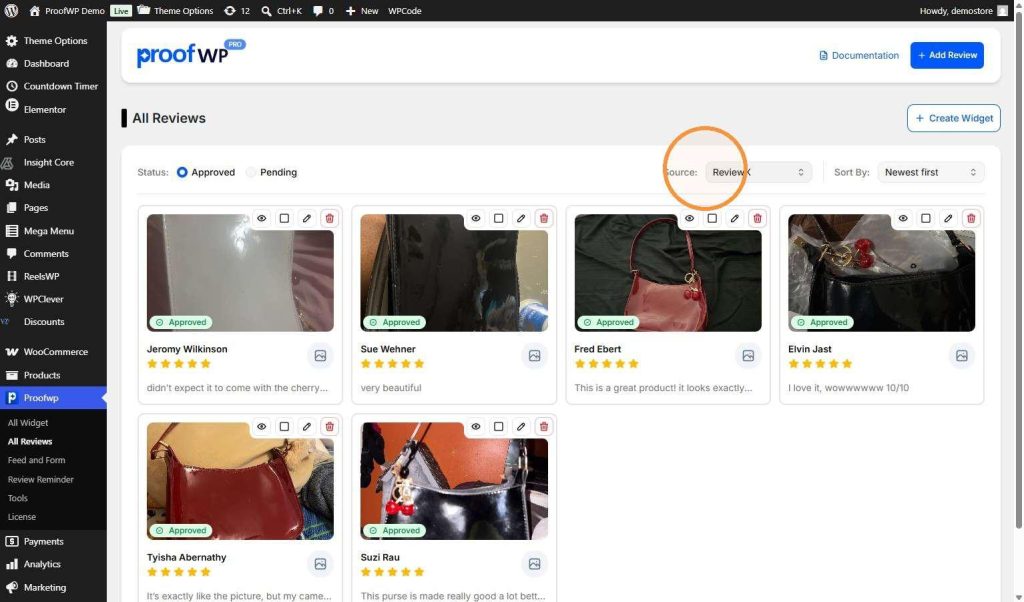Screen dimensions: 1024x602
Task: Tick the checkbox on Elvin Jast card
Action: pyautogui.click(x=925, y=218)
